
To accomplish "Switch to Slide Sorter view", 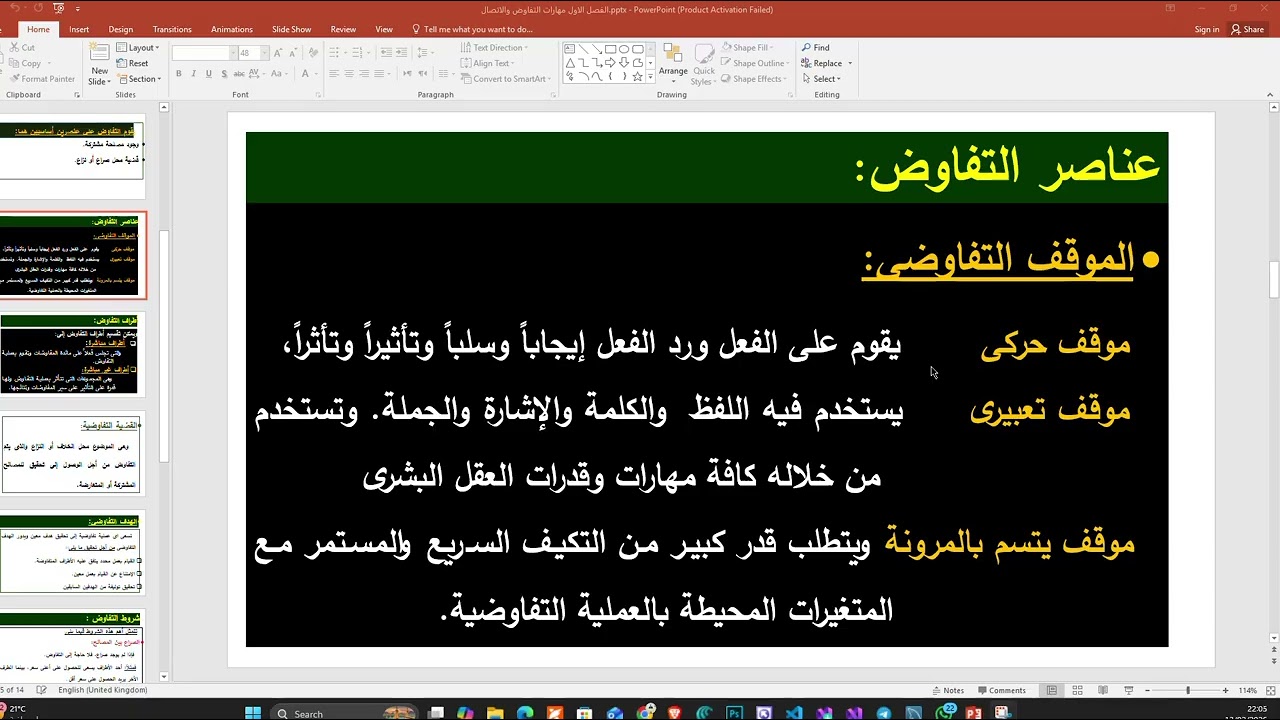I will pyautogui.click(x=1076, y=690).
